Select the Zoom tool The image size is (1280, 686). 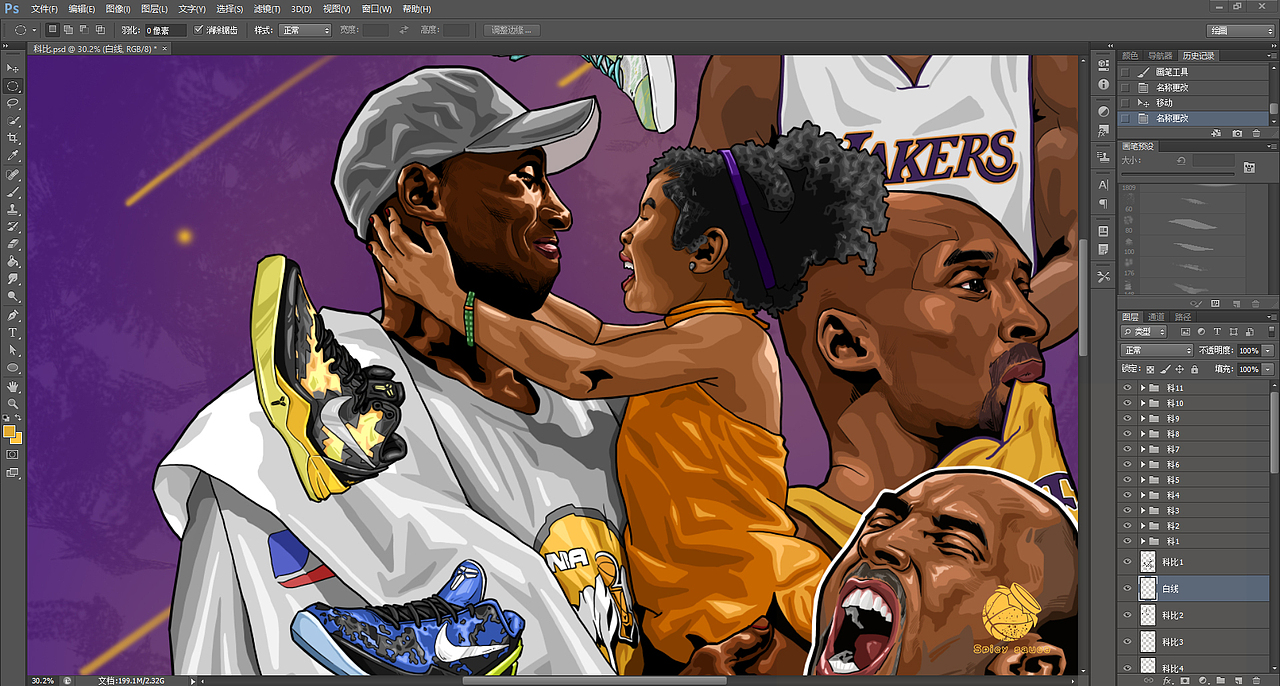pos(13,403)
